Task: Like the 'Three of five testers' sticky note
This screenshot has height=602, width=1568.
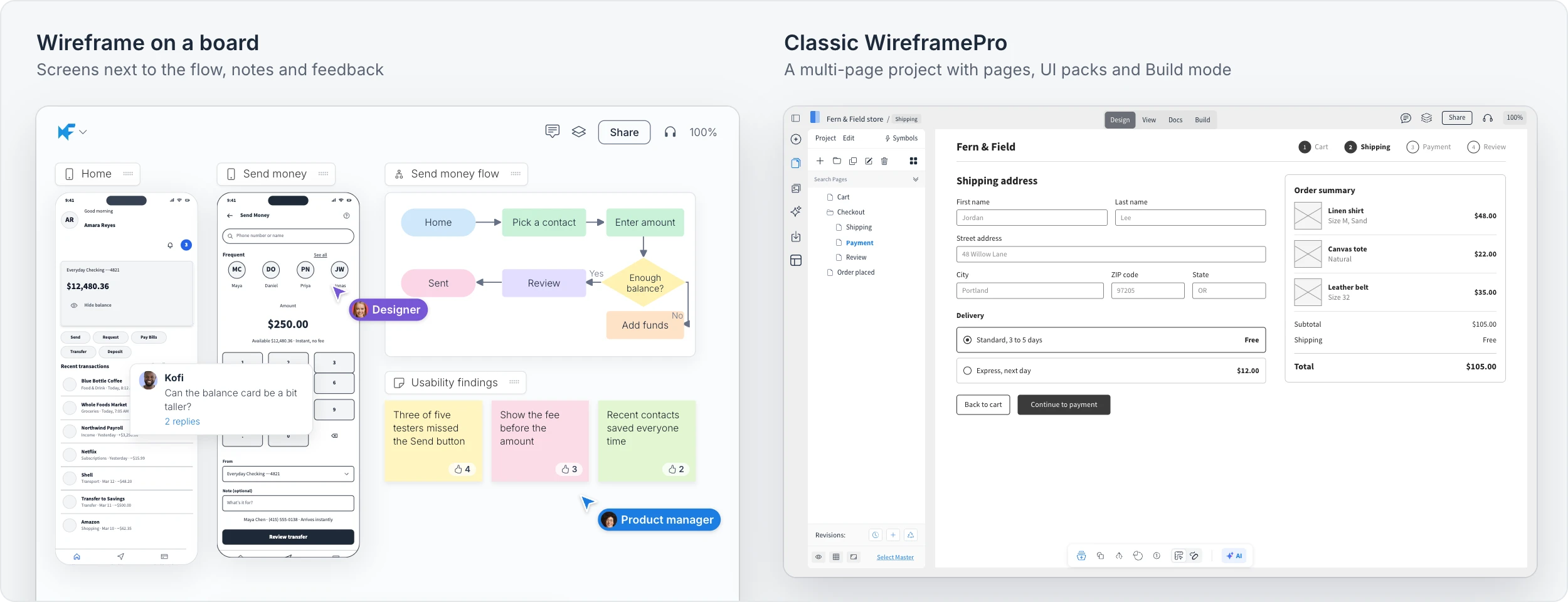Action: click(462, 469)
